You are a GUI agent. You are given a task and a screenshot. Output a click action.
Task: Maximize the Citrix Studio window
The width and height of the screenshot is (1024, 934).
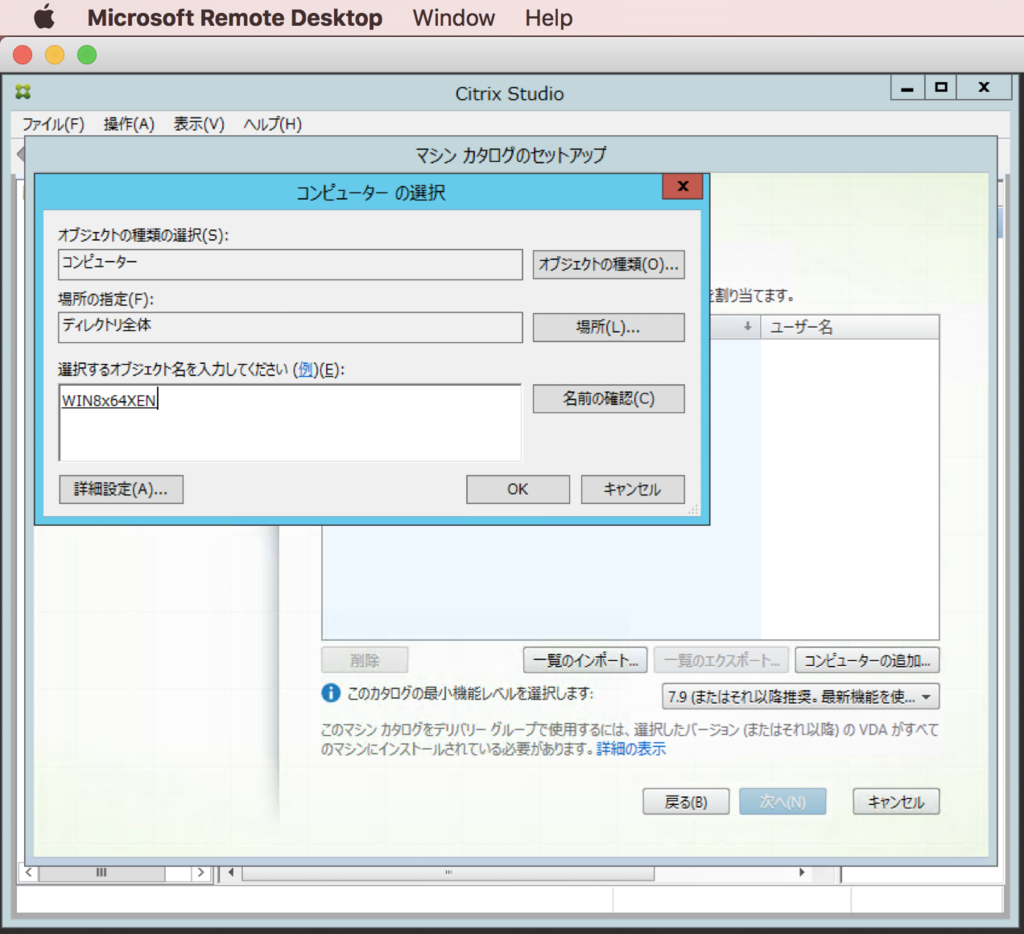point(940,88)
